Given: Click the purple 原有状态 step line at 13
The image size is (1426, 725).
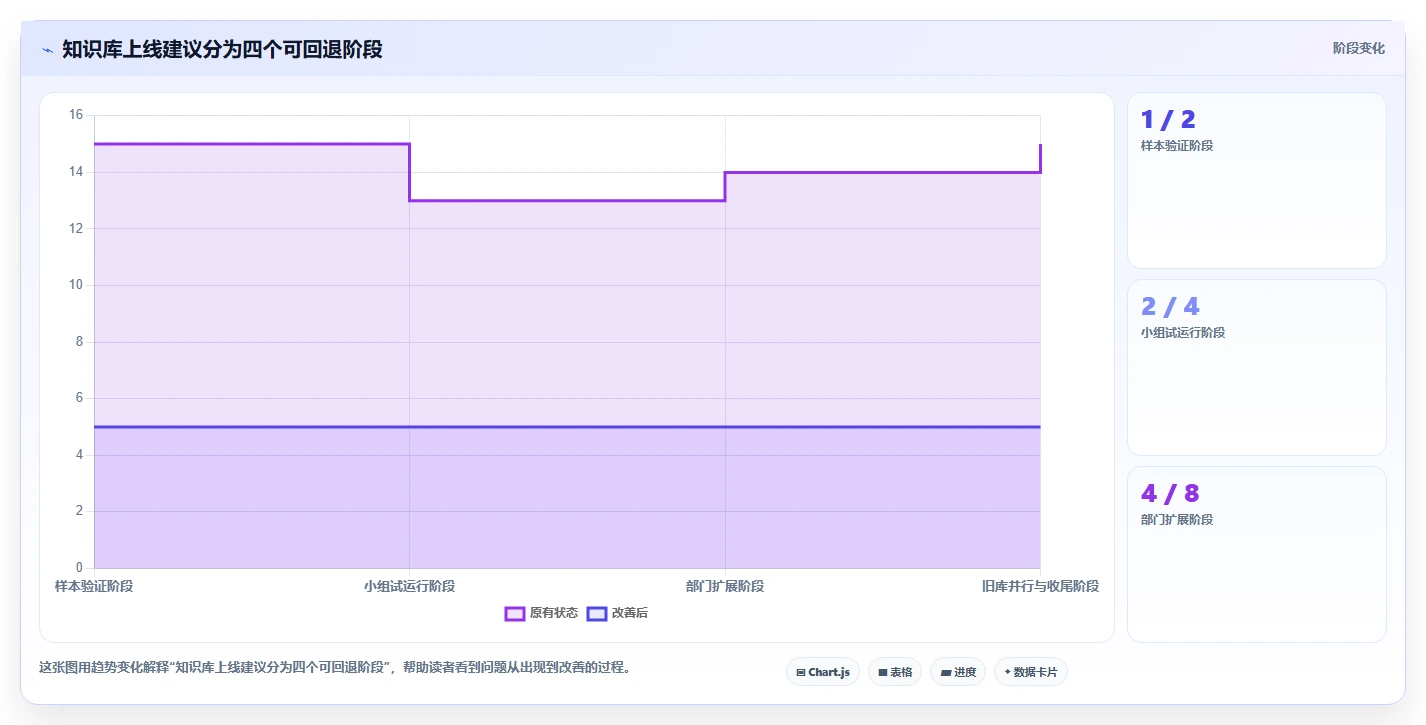Looking at the screenshot, I should [567, 200].
